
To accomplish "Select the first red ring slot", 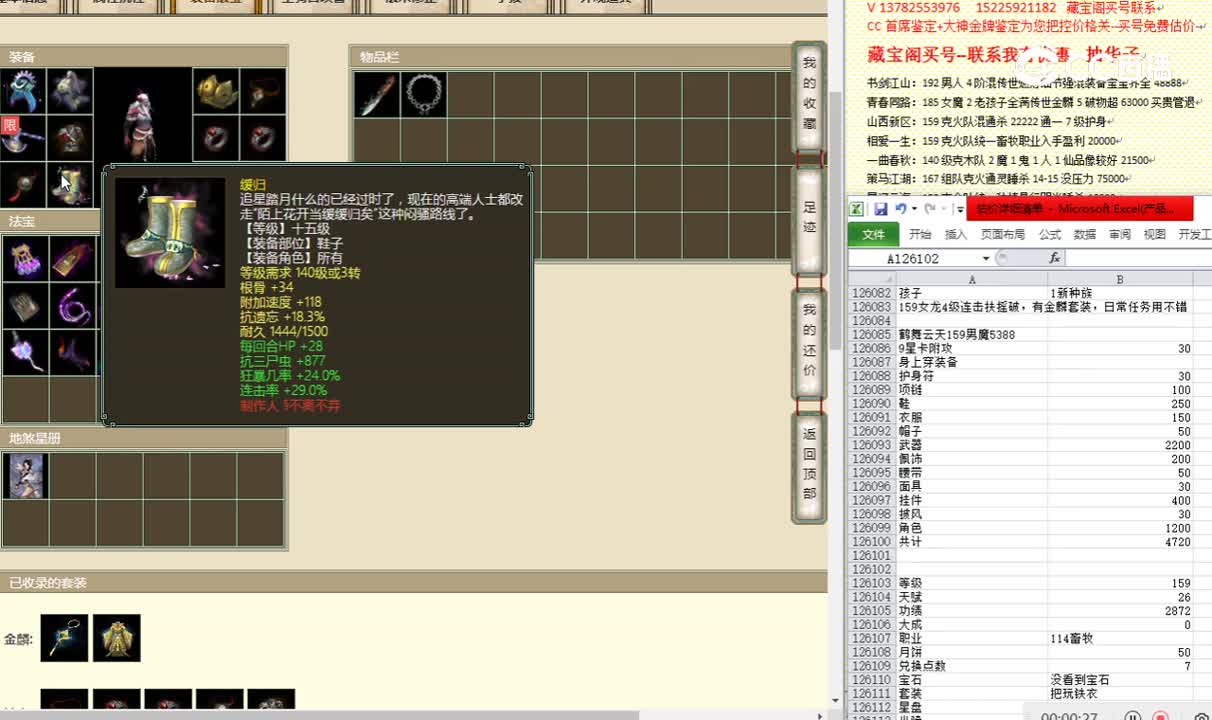I will point(216,138).
